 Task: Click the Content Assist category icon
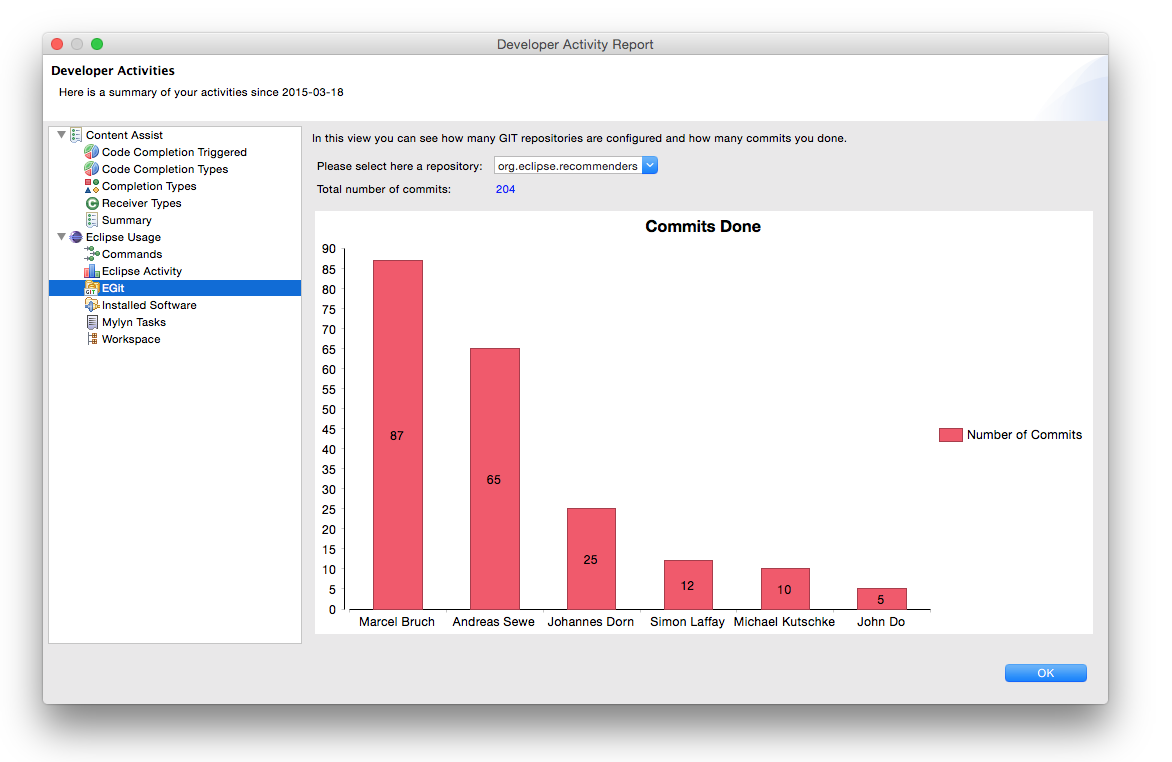75,135
